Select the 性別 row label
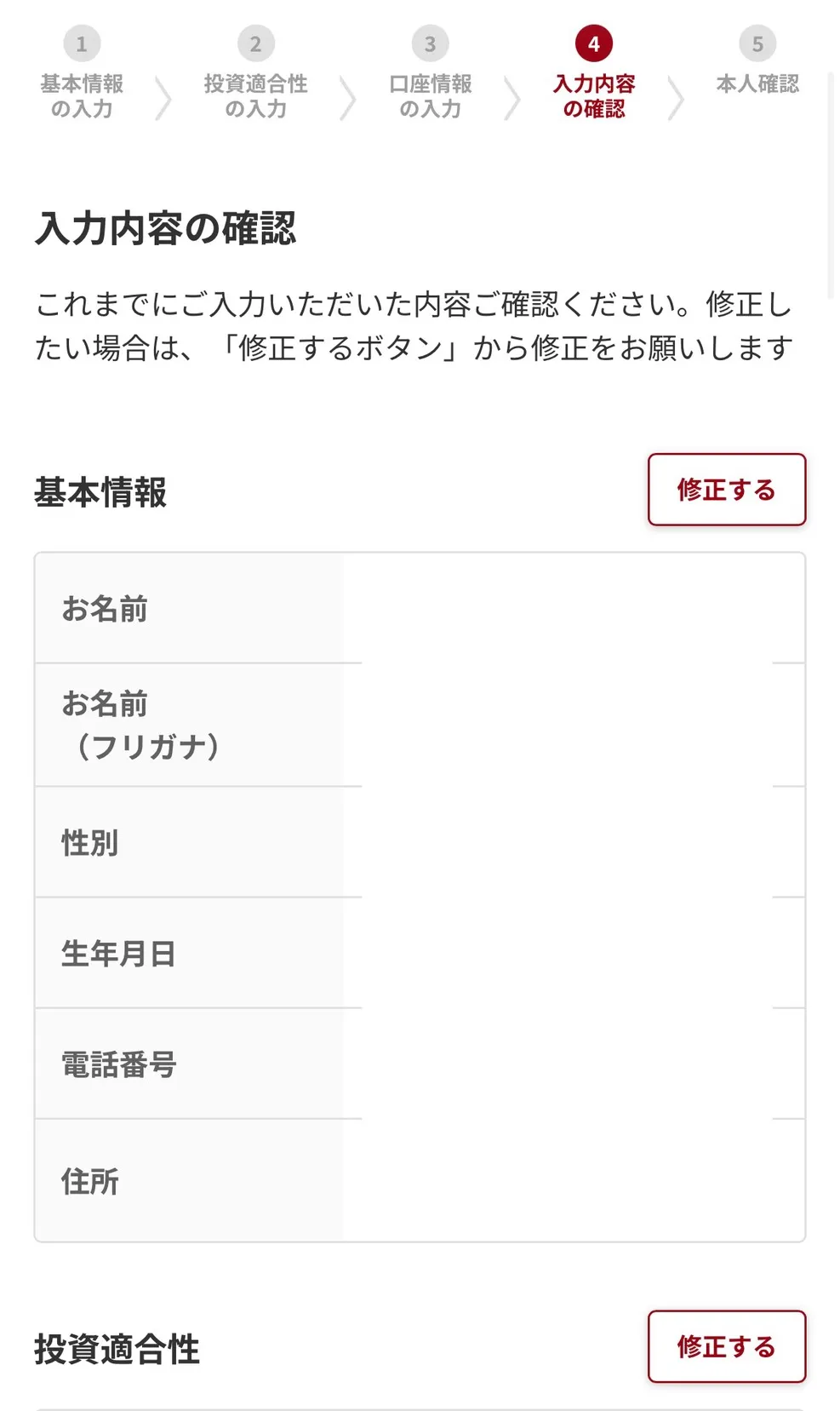This screenshot has height=1411, width=840. [x=90, y=843]
